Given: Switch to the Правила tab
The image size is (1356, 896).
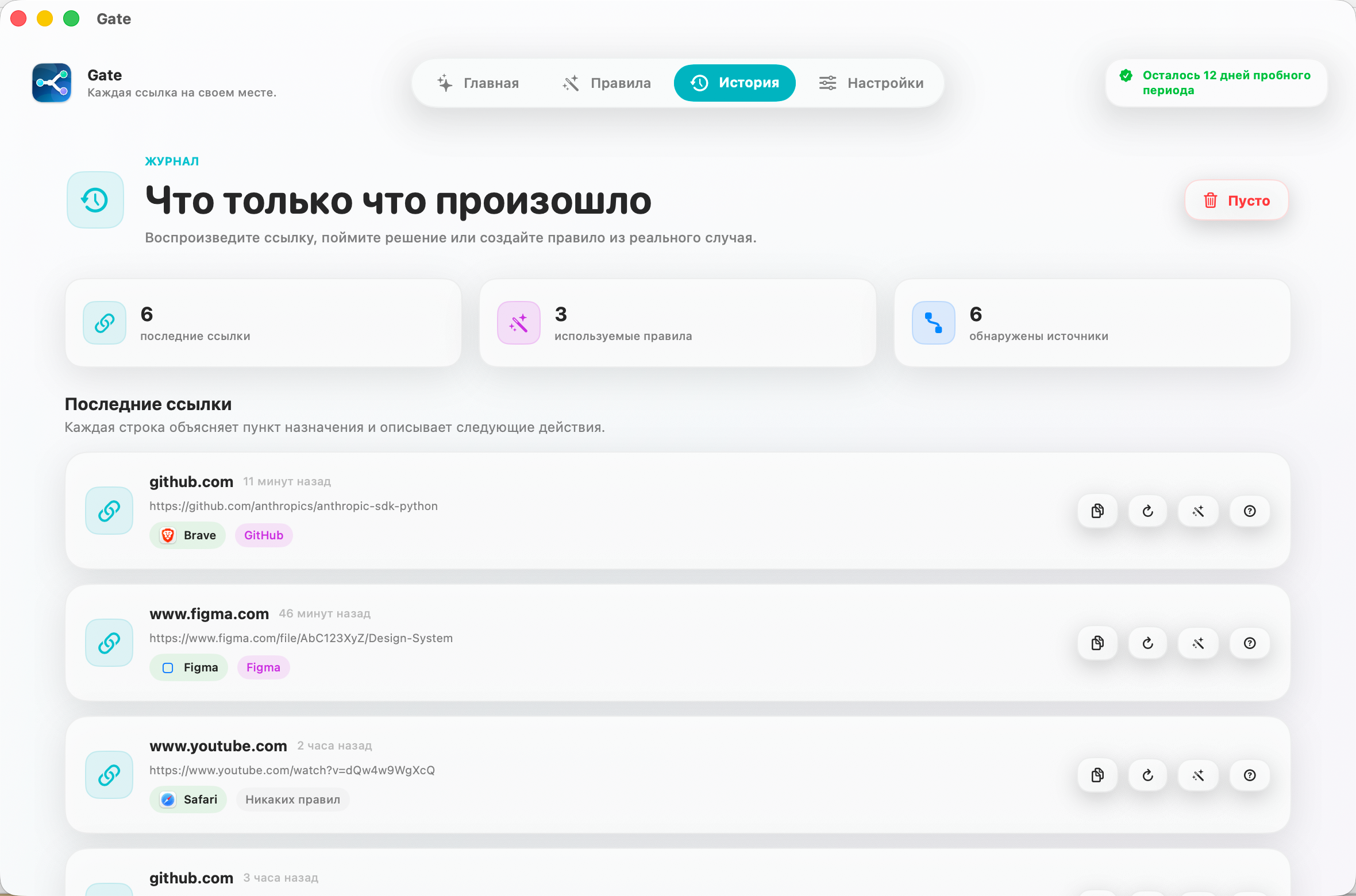Looking at the screenshot, I should (x=606, y=83).
